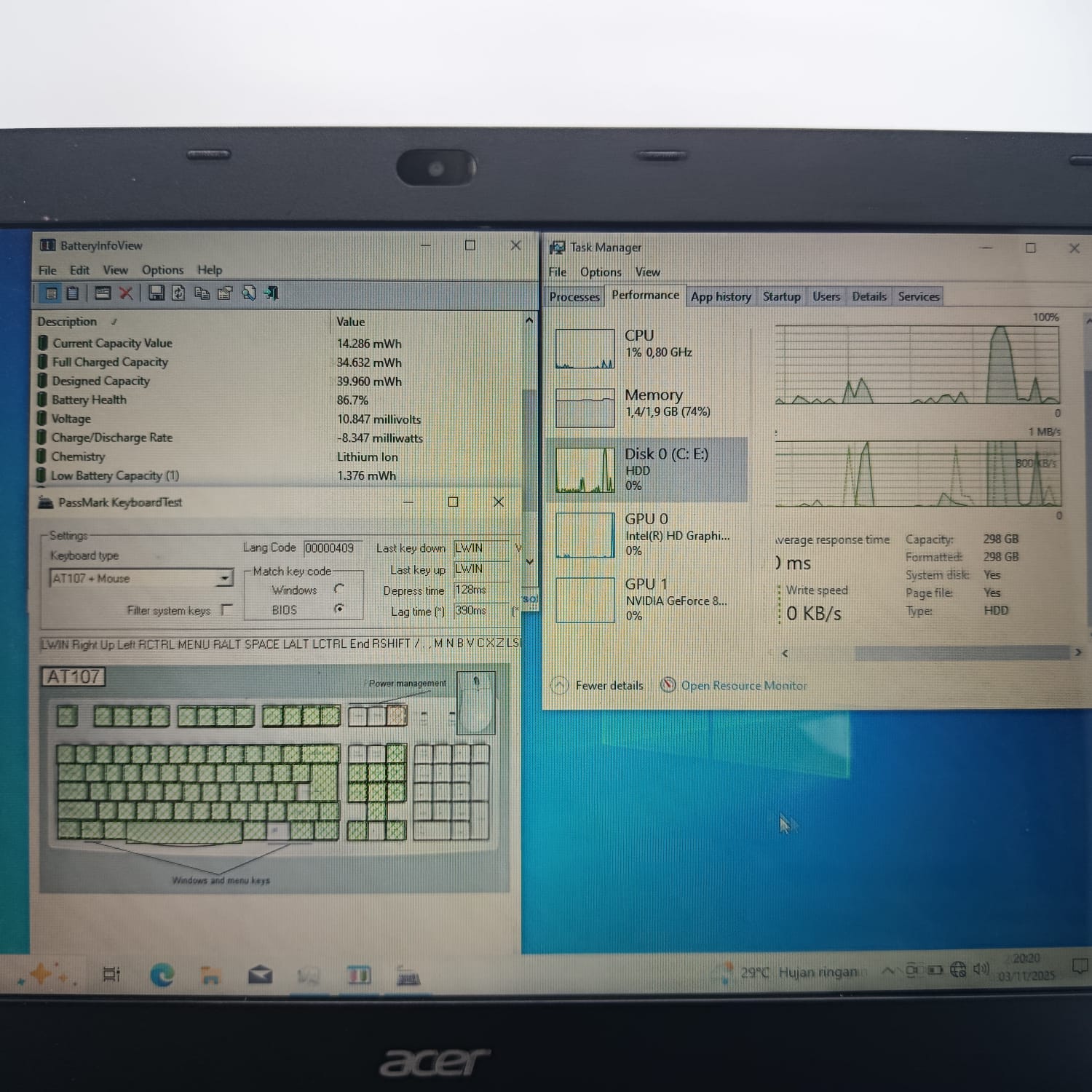Click the Copy selected items icon
Screen dimensions: 1092x1092
pos(202,293)
